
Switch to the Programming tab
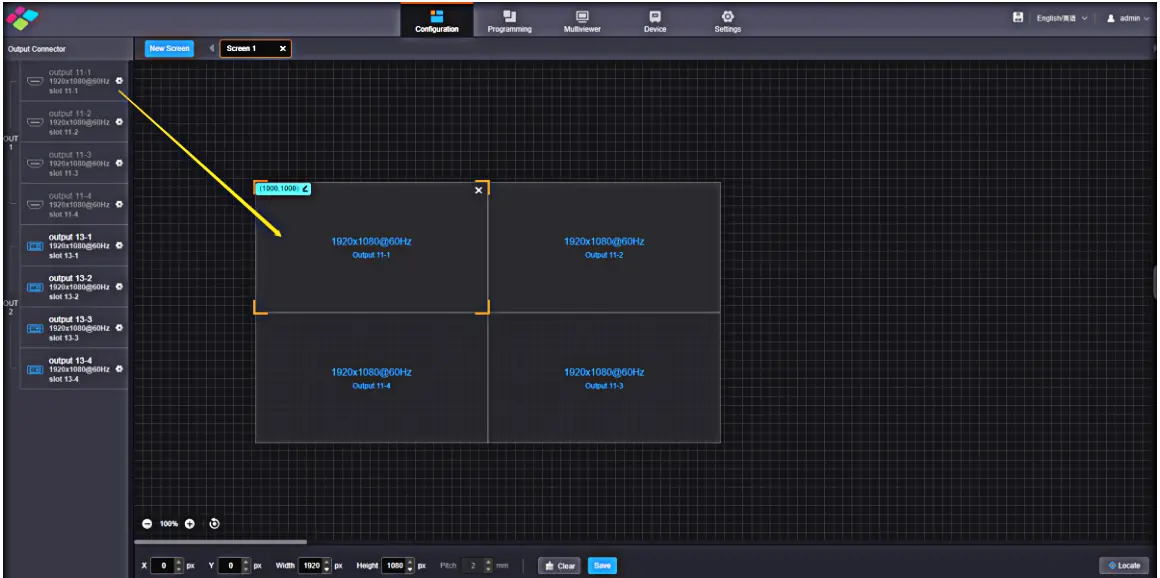(x=509, y=21)
